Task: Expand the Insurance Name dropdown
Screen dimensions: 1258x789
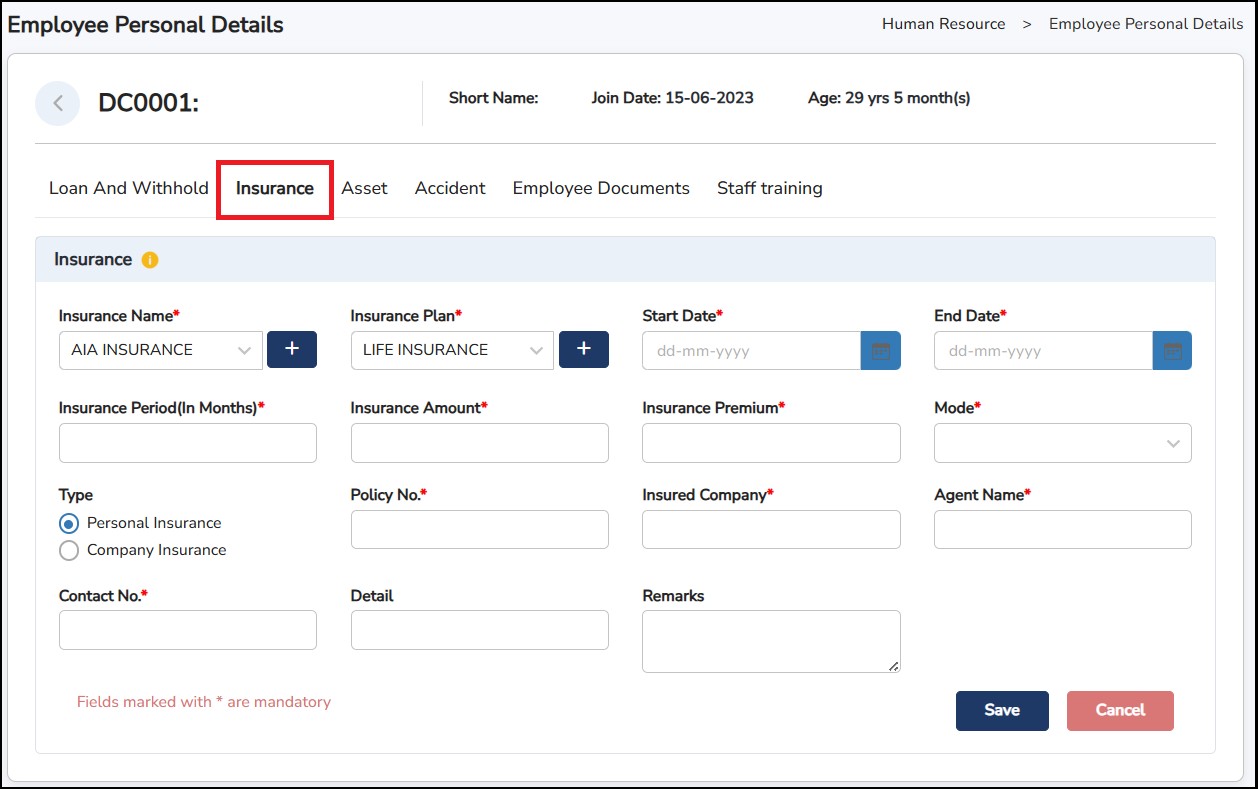Action: (x=161, y=350)
